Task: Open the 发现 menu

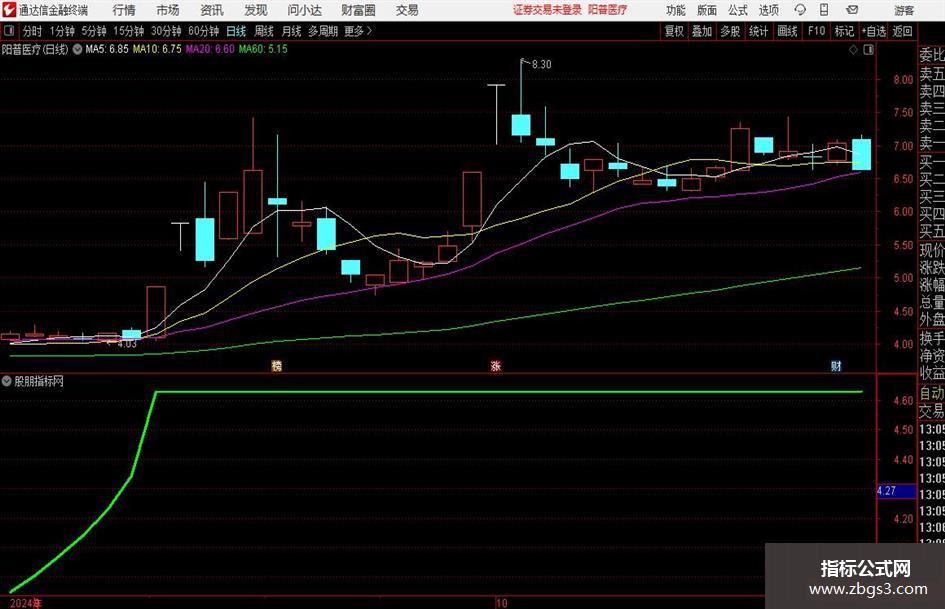Action: click(256, 10)
